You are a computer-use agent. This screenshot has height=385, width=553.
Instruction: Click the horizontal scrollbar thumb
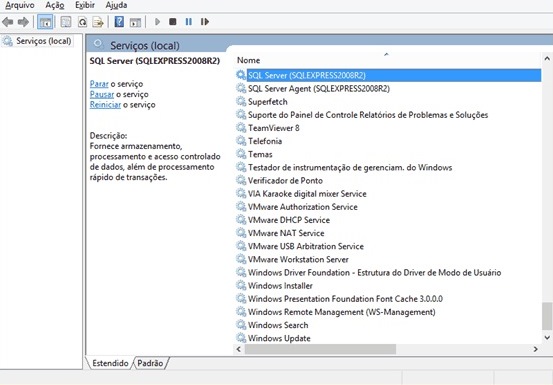point(320,349)
